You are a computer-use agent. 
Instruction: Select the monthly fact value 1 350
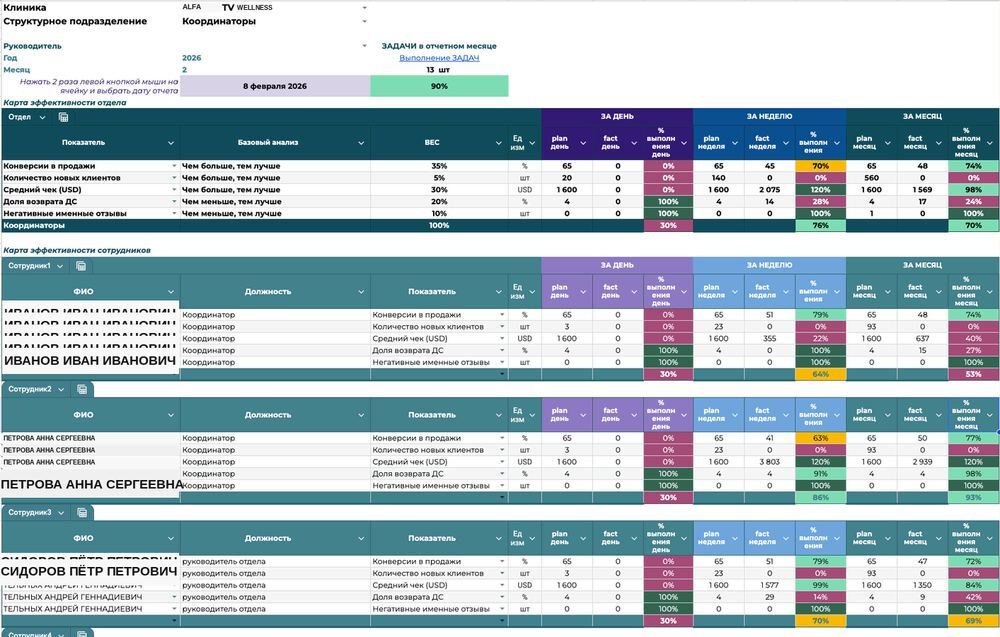click(922, 585)
